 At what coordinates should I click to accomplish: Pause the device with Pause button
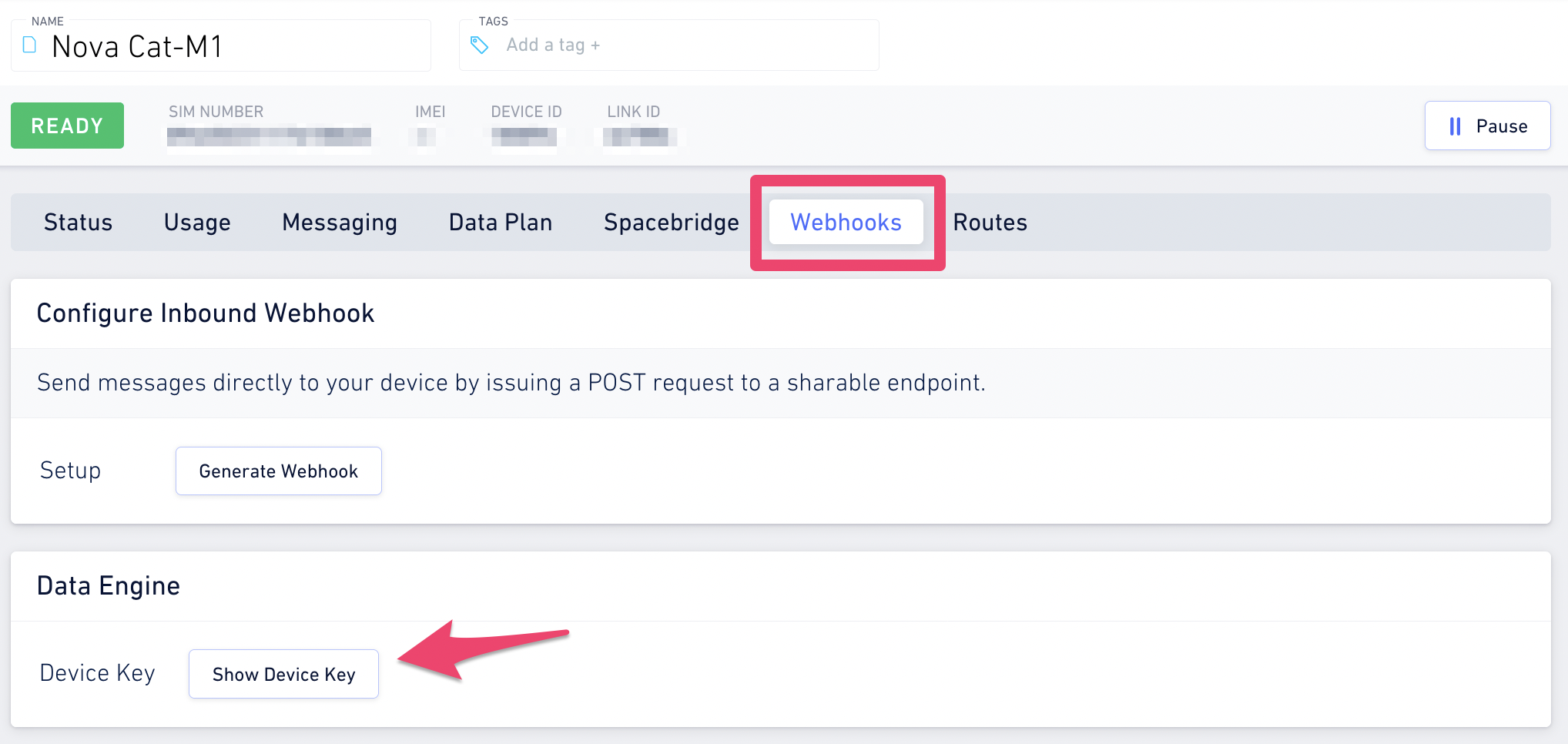(1487, 126)
